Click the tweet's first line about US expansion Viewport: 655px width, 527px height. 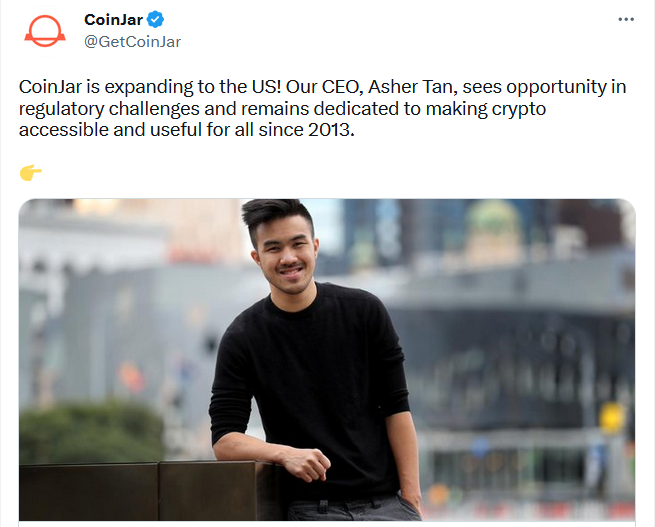150,87
